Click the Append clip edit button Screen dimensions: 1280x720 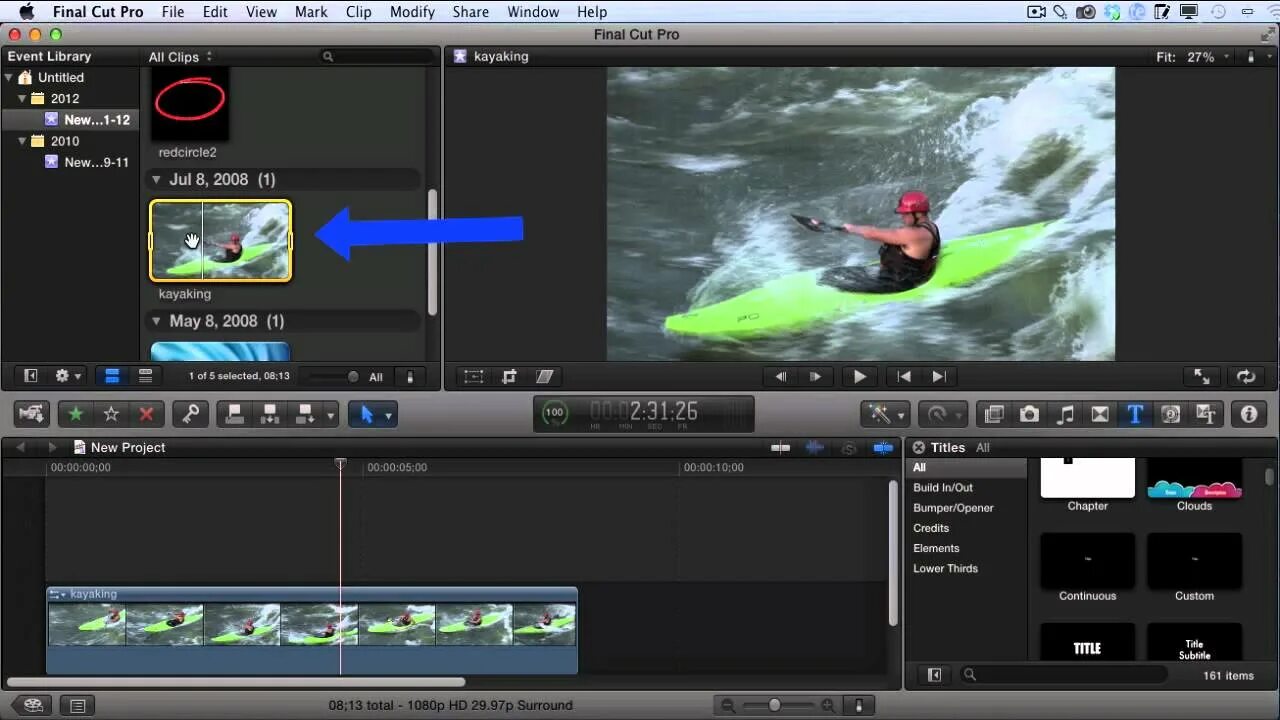pos(304,414)
